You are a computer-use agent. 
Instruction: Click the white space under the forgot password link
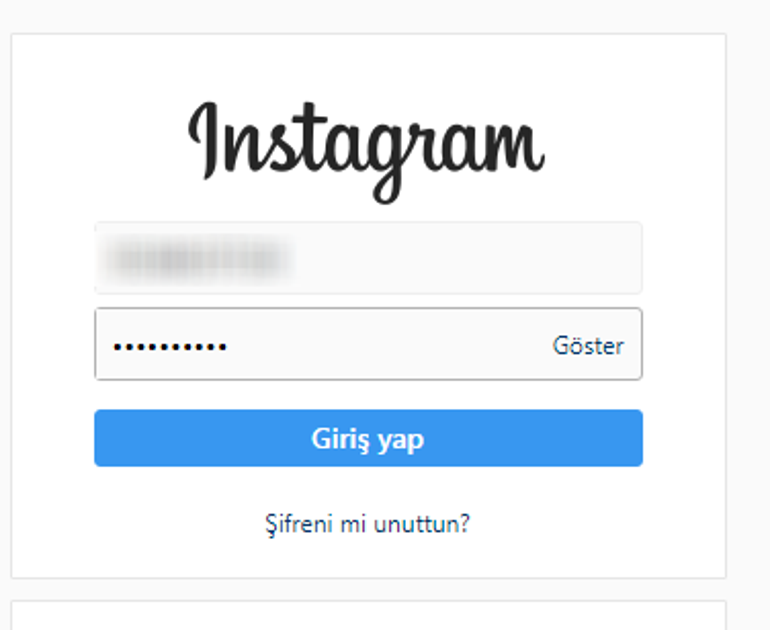tap(368, 558)
